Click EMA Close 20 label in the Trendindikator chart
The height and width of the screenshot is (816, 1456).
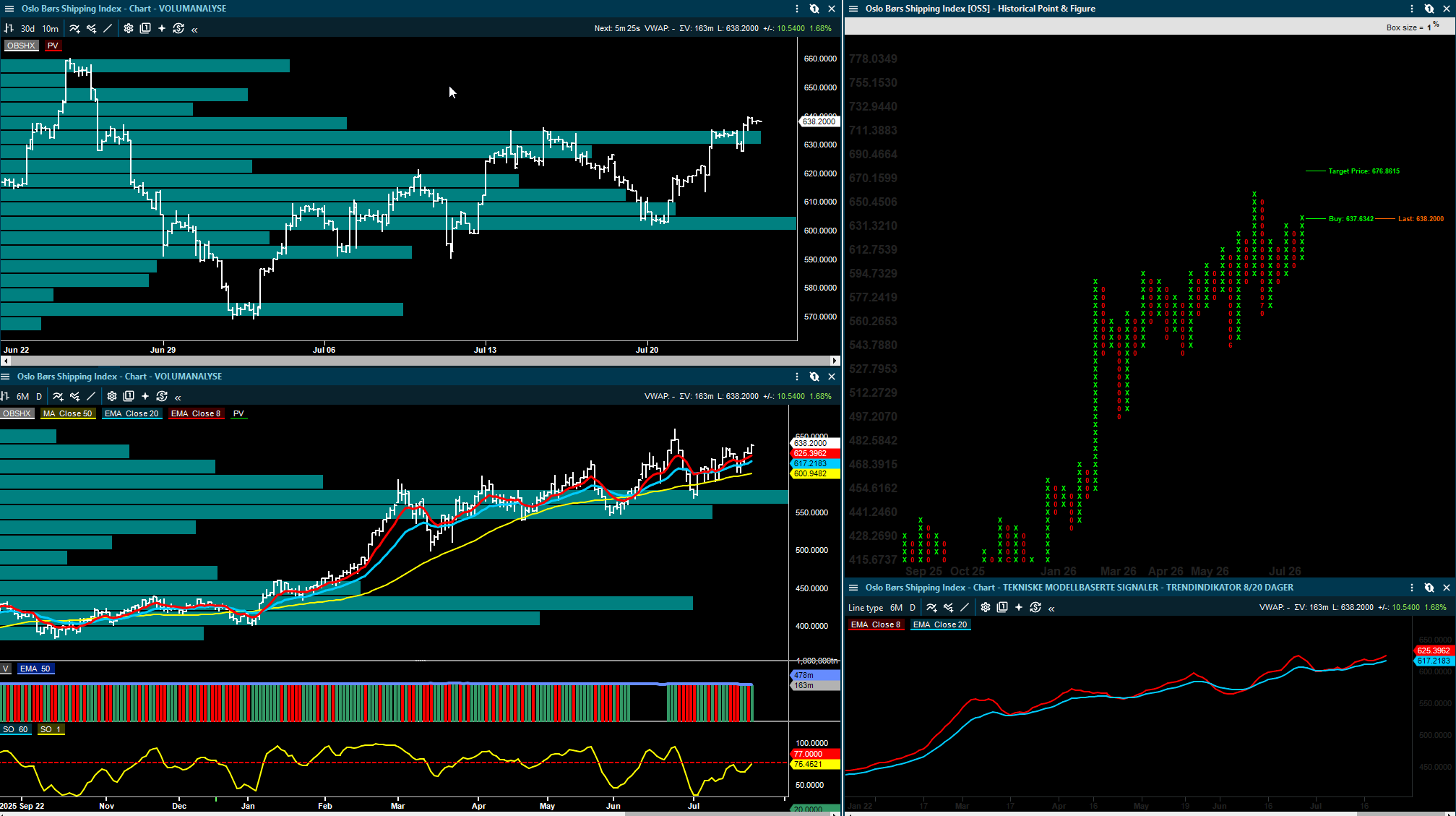point(940,624)
